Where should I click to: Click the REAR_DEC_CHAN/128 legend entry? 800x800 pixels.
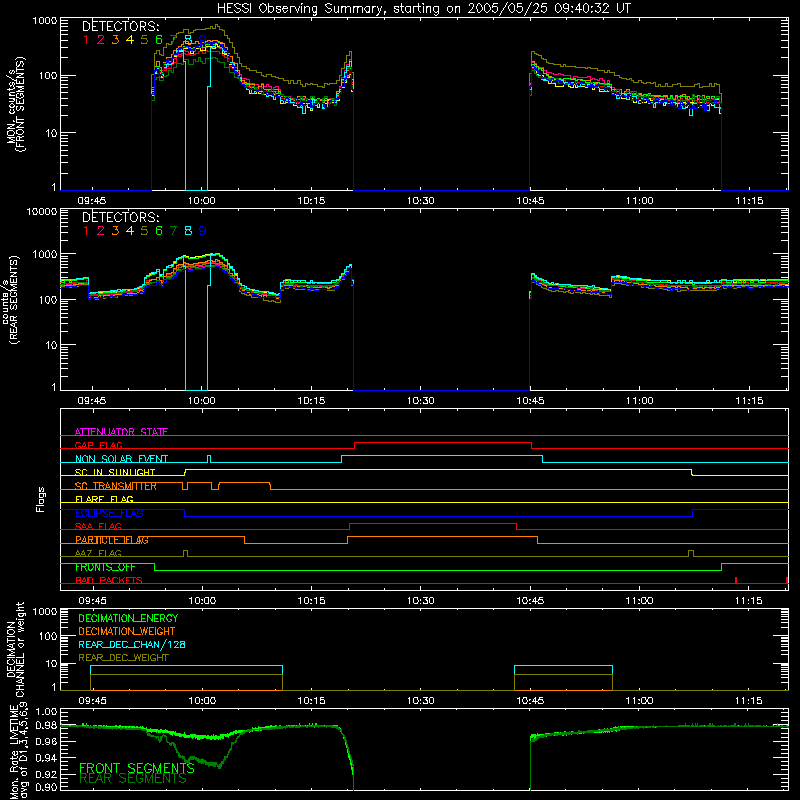[132, 644]
